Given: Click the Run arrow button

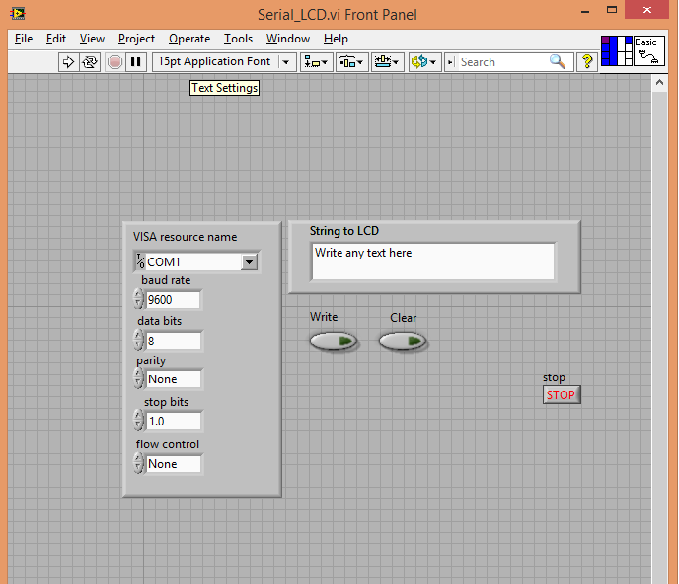Looking at the screenshot, I should click(x=68, y=62).
